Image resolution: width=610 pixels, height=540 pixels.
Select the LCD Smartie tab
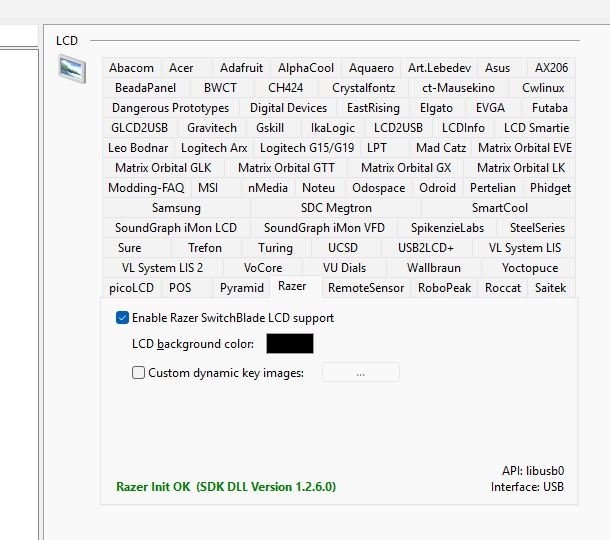click(x=536, y=128)
